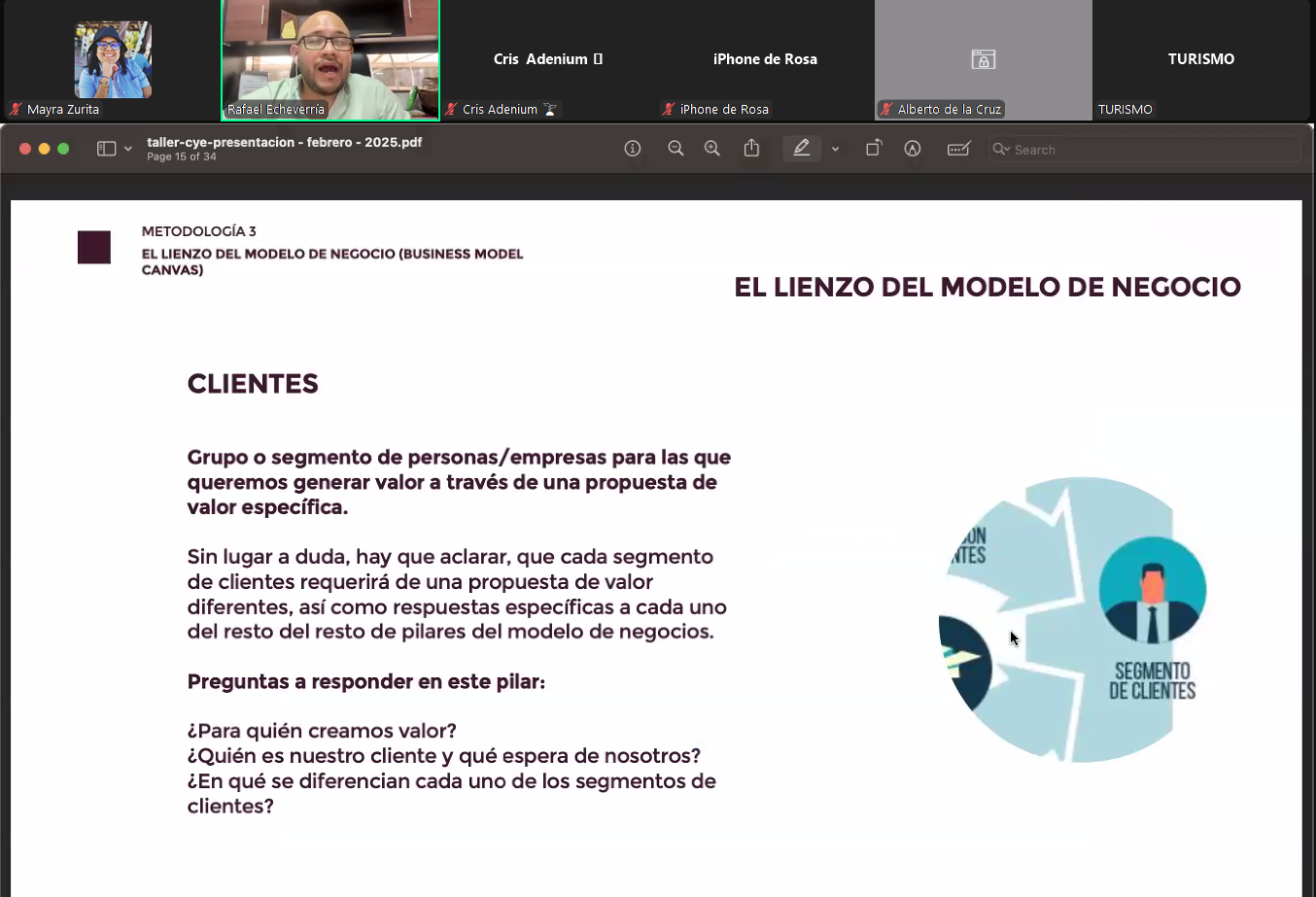The height and width of the screenshot is (897, 1316).
Task: Show the Markup toolbar
Action: (x=912, y=149)
